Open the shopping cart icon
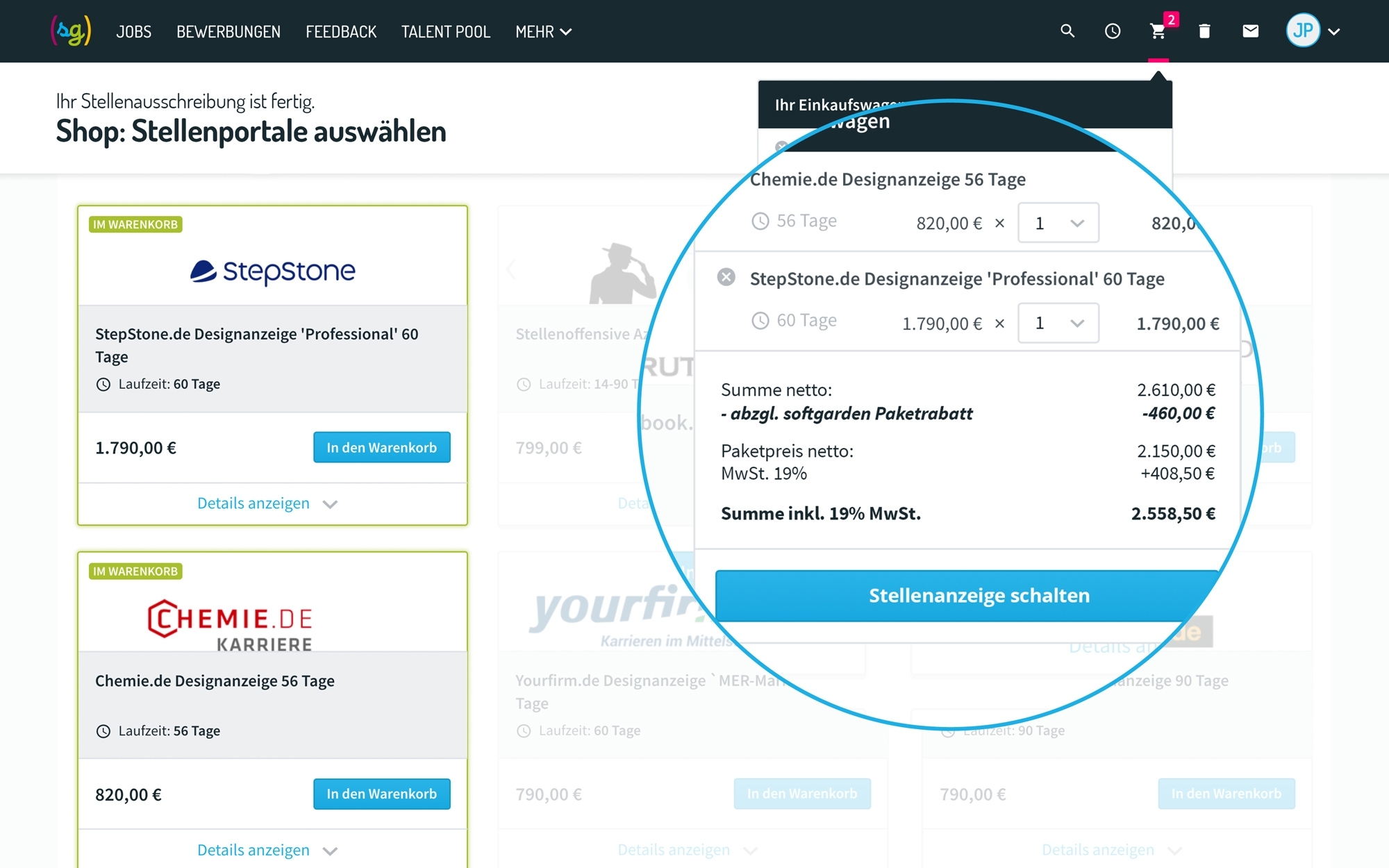This screenshot has height=868, width=1389. (1158, 31)
